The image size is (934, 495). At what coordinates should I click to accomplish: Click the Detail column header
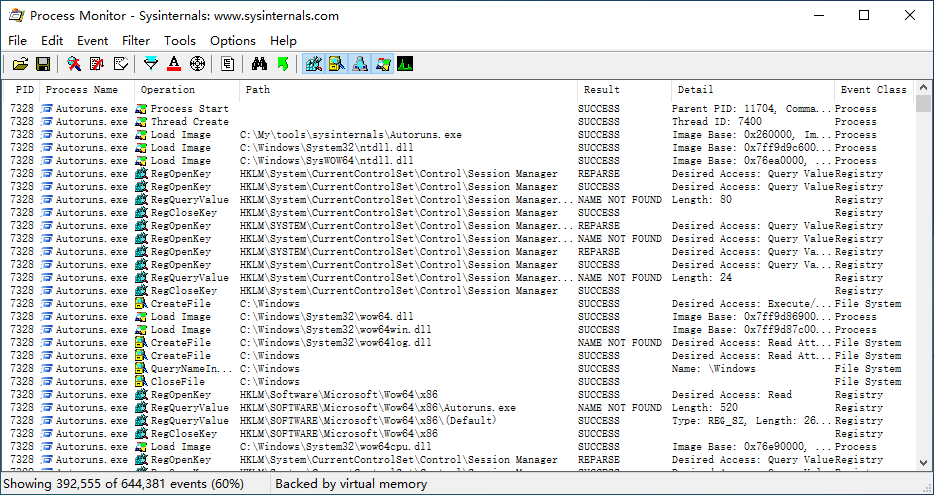coord(753,90)
